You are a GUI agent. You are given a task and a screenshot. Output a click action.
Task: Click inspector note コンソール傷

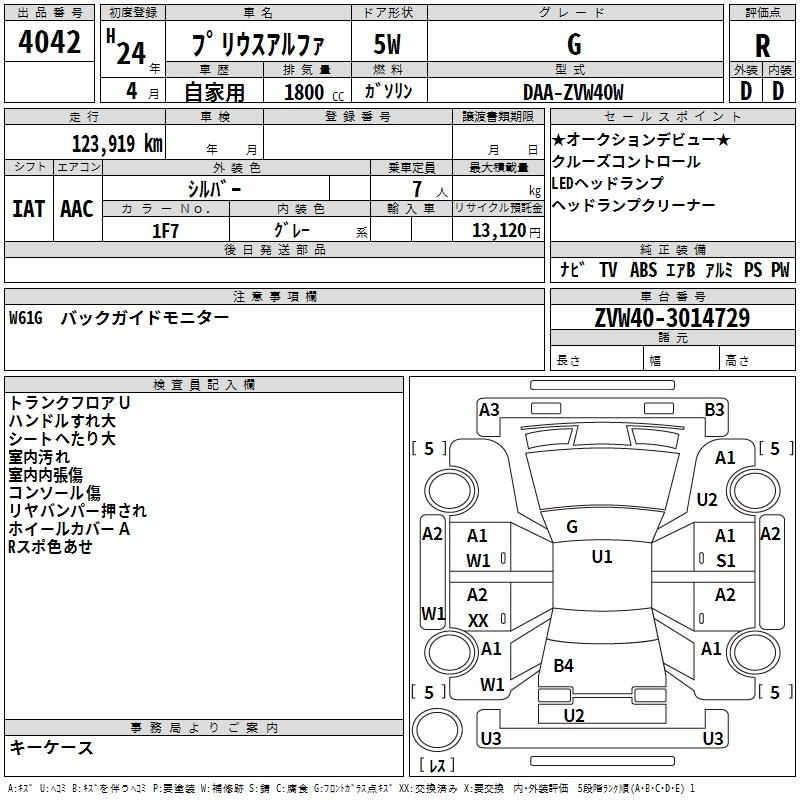pos(55,492)
